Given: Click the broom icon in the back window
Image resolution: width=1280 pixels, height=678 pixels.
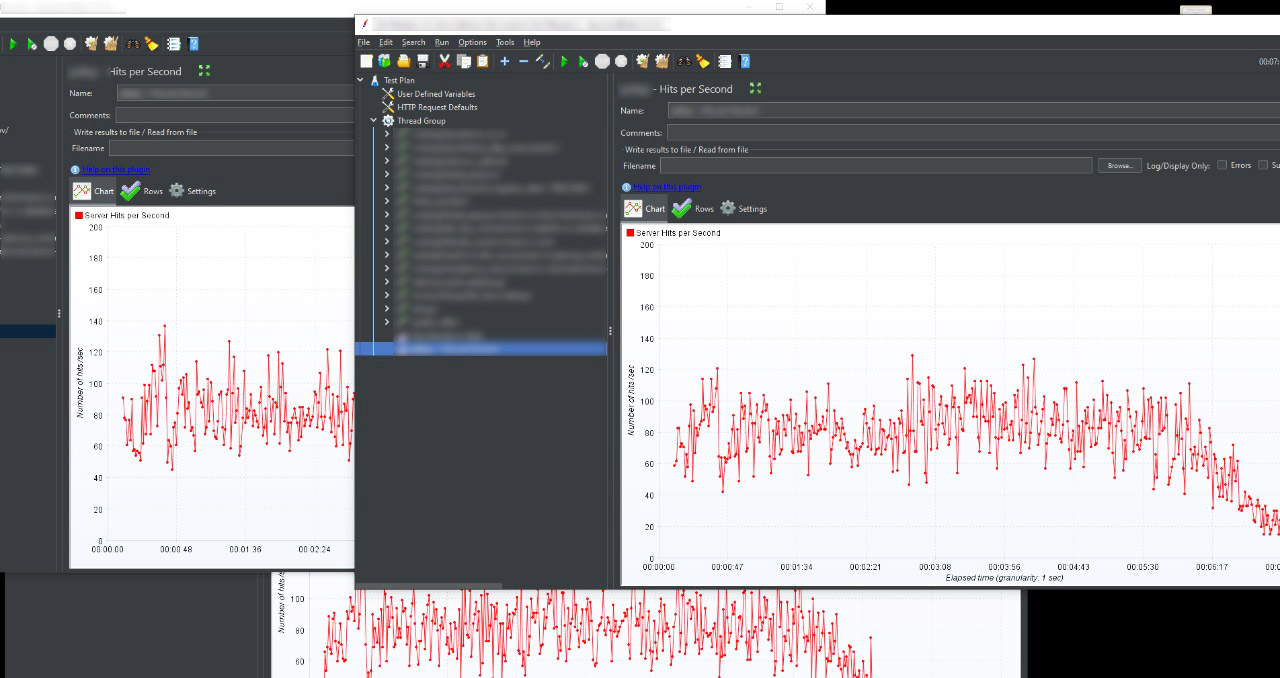Looking at the screenshot, I should [x=151, y=44].
